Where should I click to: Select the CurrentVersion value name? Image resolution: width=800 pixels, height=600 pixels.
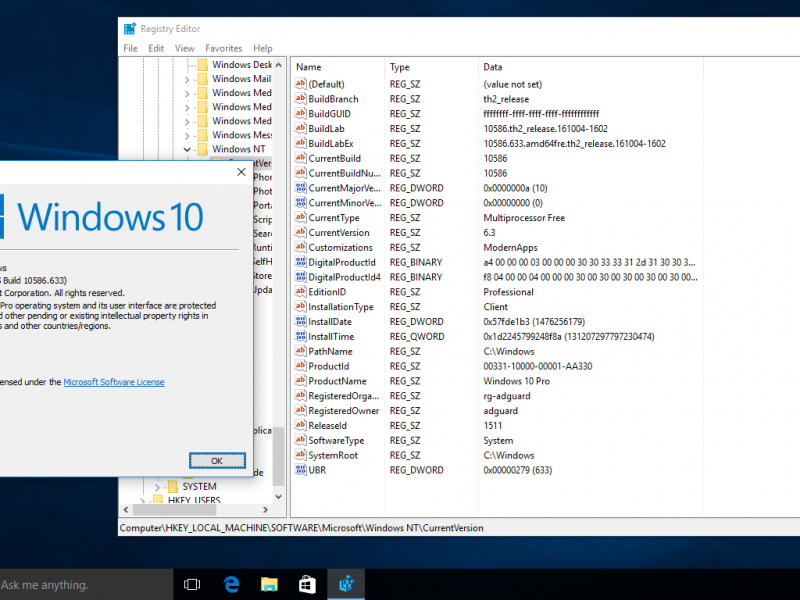pos(339,232)
